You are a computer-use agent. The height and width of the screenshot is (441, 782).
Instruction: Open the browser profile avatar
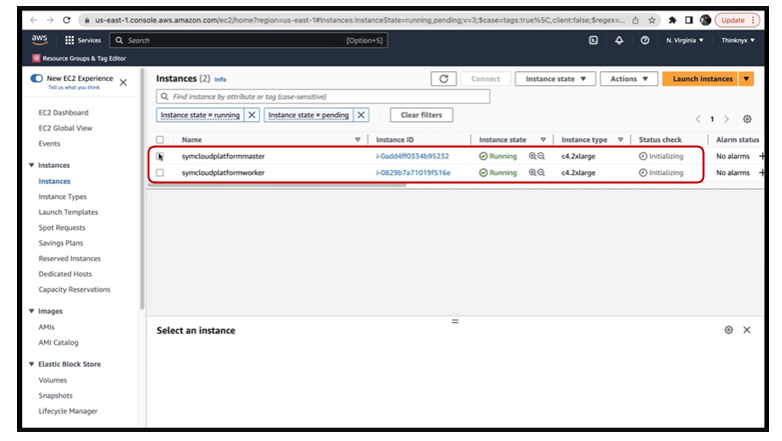coord(705,20)
